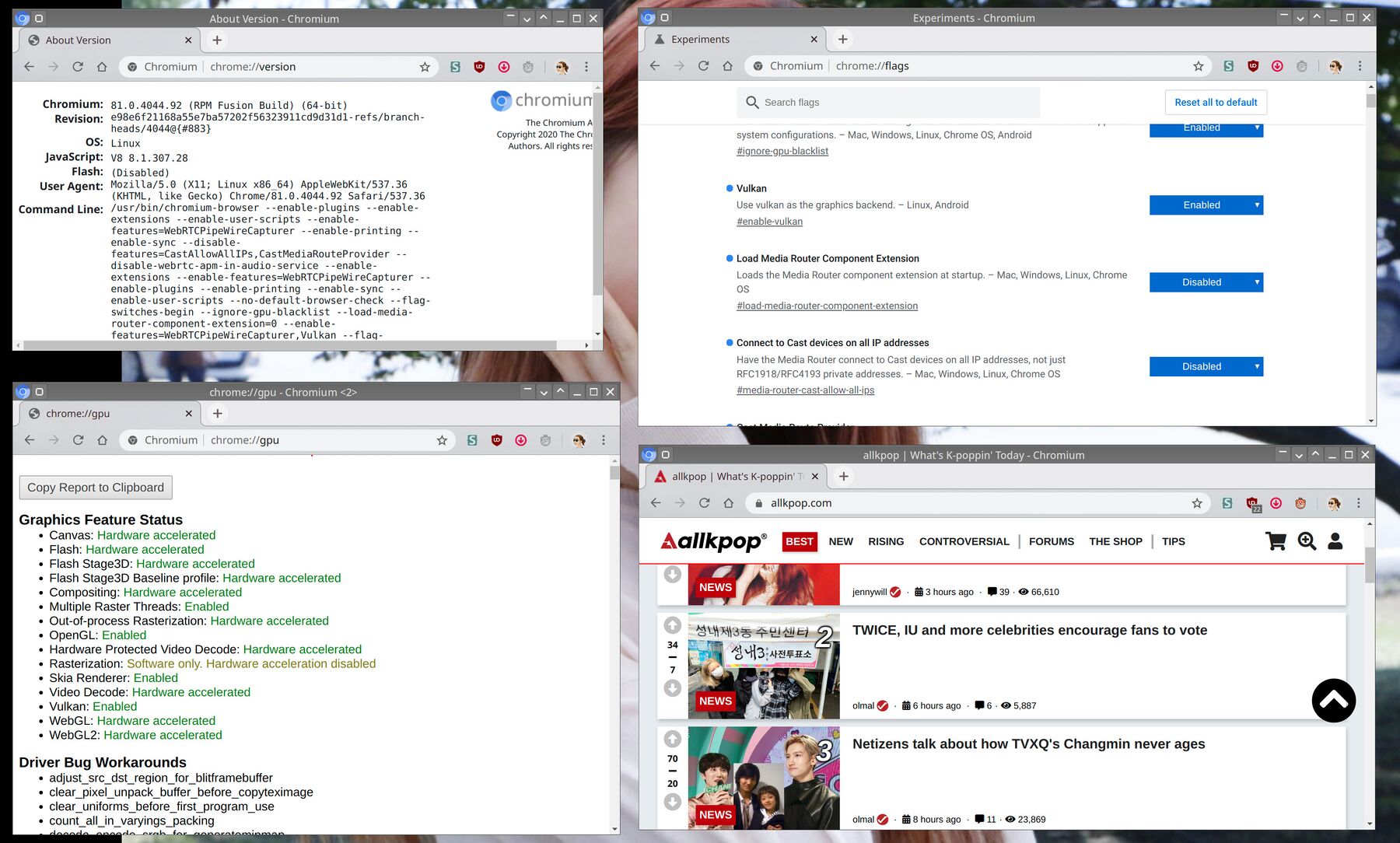Open THE SHOP on allkpop
1400x843 pixels.
[x=1115, y=541]
